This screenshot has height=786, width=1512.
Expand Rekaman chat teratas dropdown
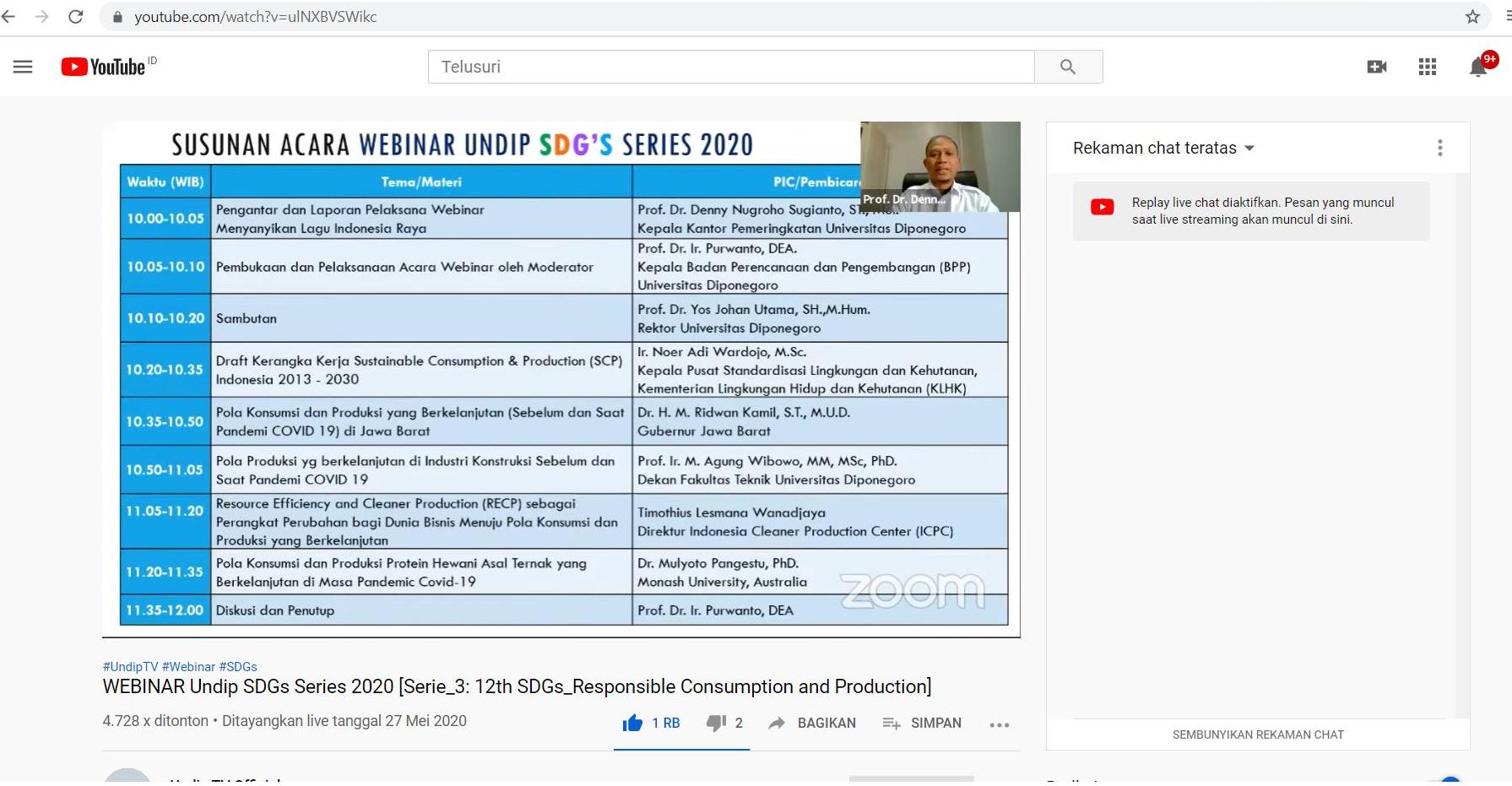click(1163, 148)
